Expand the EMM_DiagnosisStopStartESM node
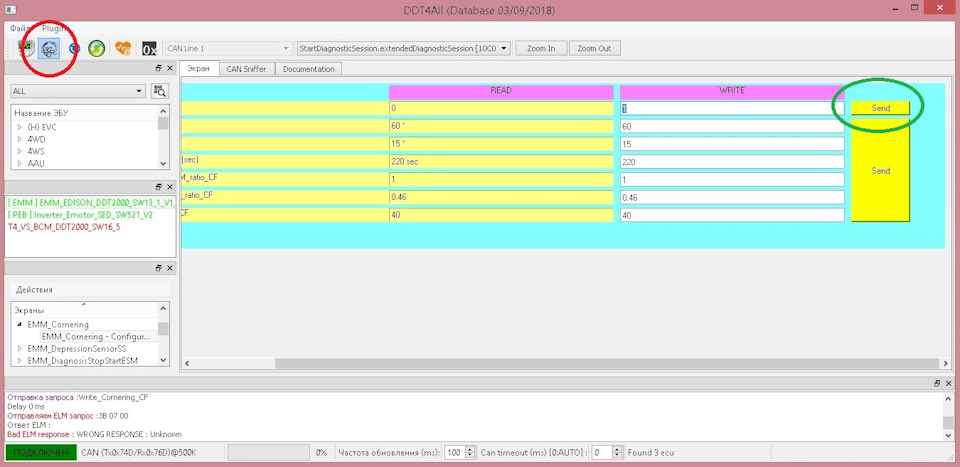 pyautogui.click(x=20, y=361)
